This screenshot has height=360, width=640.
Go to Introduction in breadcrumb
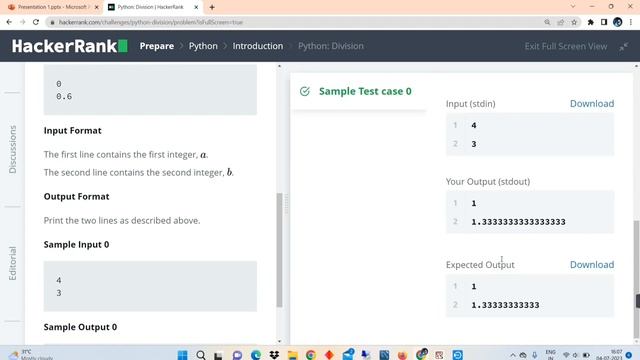coord(258,46)
